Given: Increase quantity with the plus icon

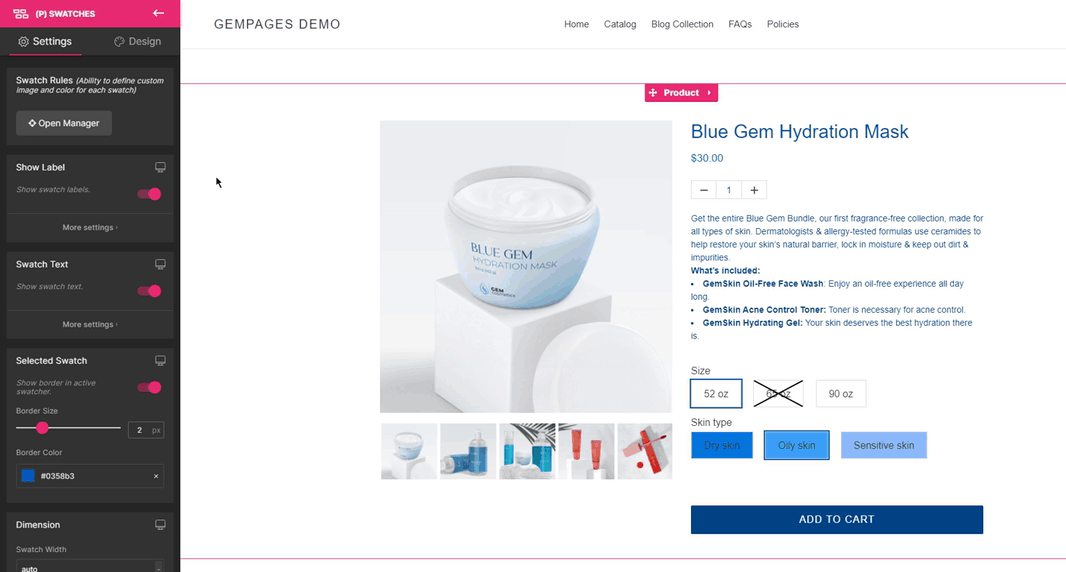Looking at the screenshot, I should pos(754,190).
